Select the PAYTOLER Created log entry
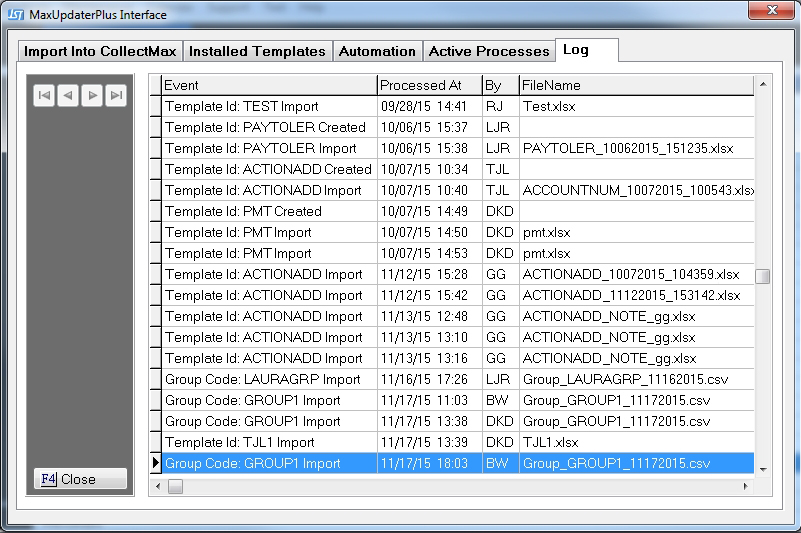The width and height of the screenshot is (801, 533). (268, 127)
